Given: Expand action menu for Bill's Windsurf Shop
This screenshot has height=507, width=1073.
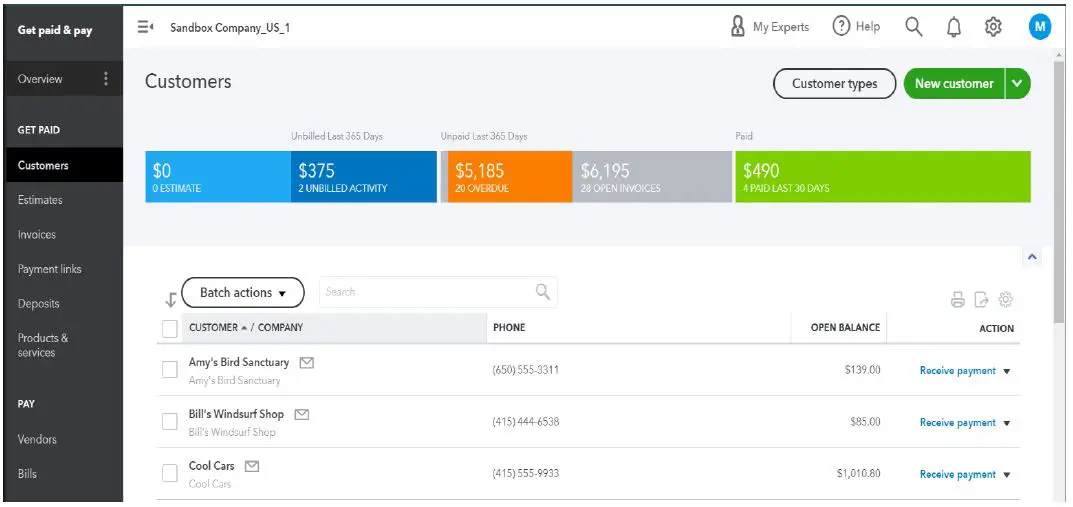Looking at the screenshot, I should tap(1007, 424).
